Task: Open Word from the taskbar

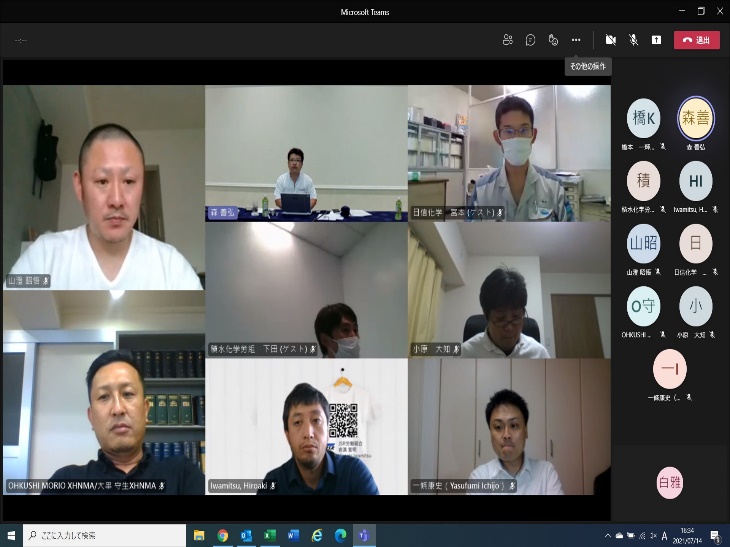Action: (293, 535)
